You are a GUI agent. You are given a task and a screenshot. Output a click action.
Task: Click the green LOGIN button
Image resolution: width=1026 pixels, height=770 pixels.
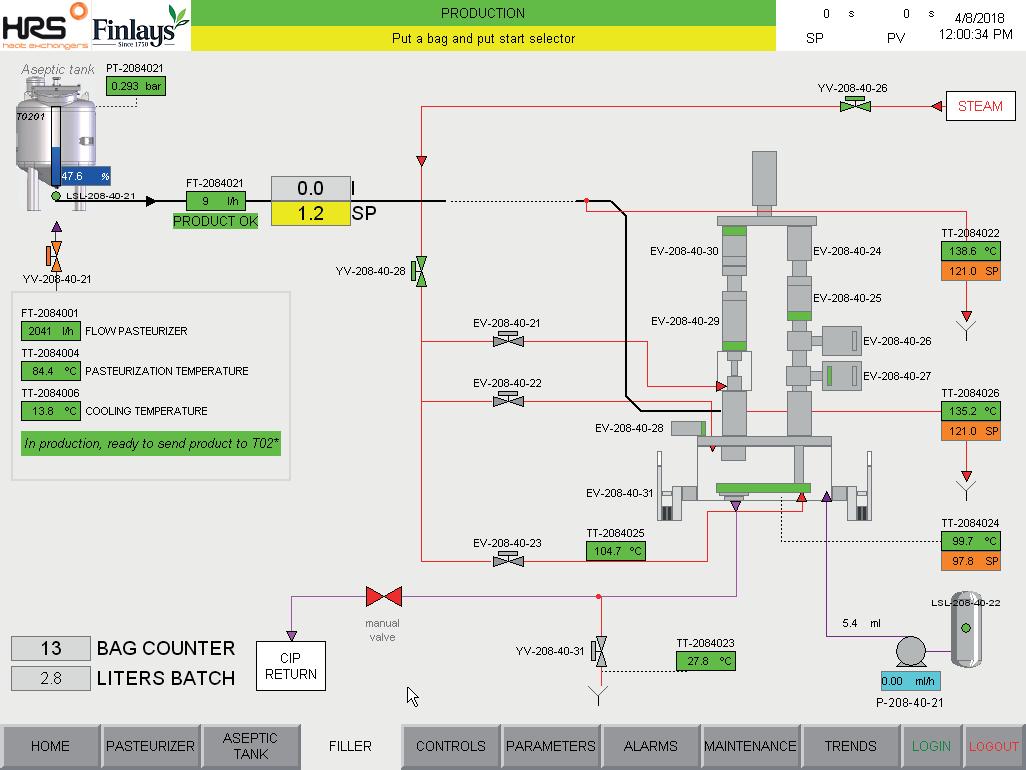tap(930, 746)
